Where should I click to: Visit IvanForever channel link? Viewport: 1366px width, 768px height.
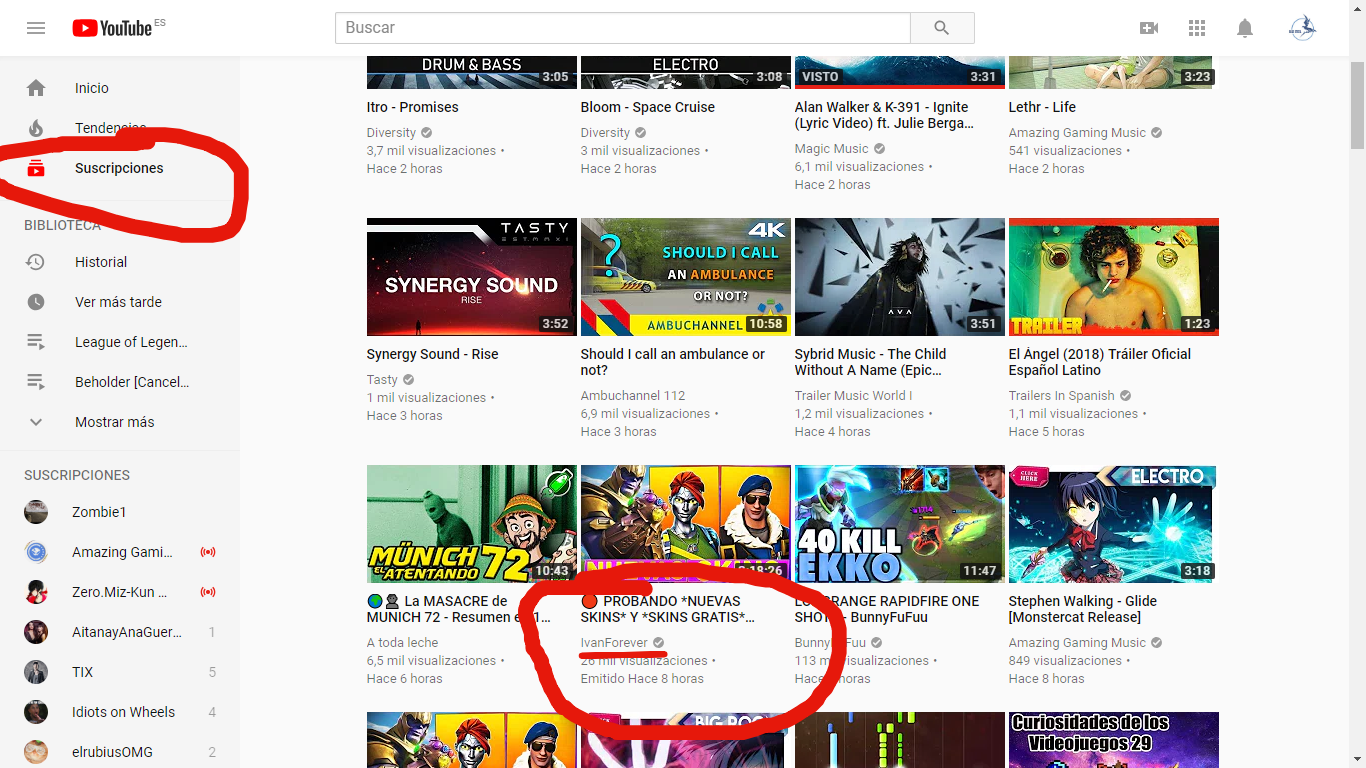click(x=614, y=643)
